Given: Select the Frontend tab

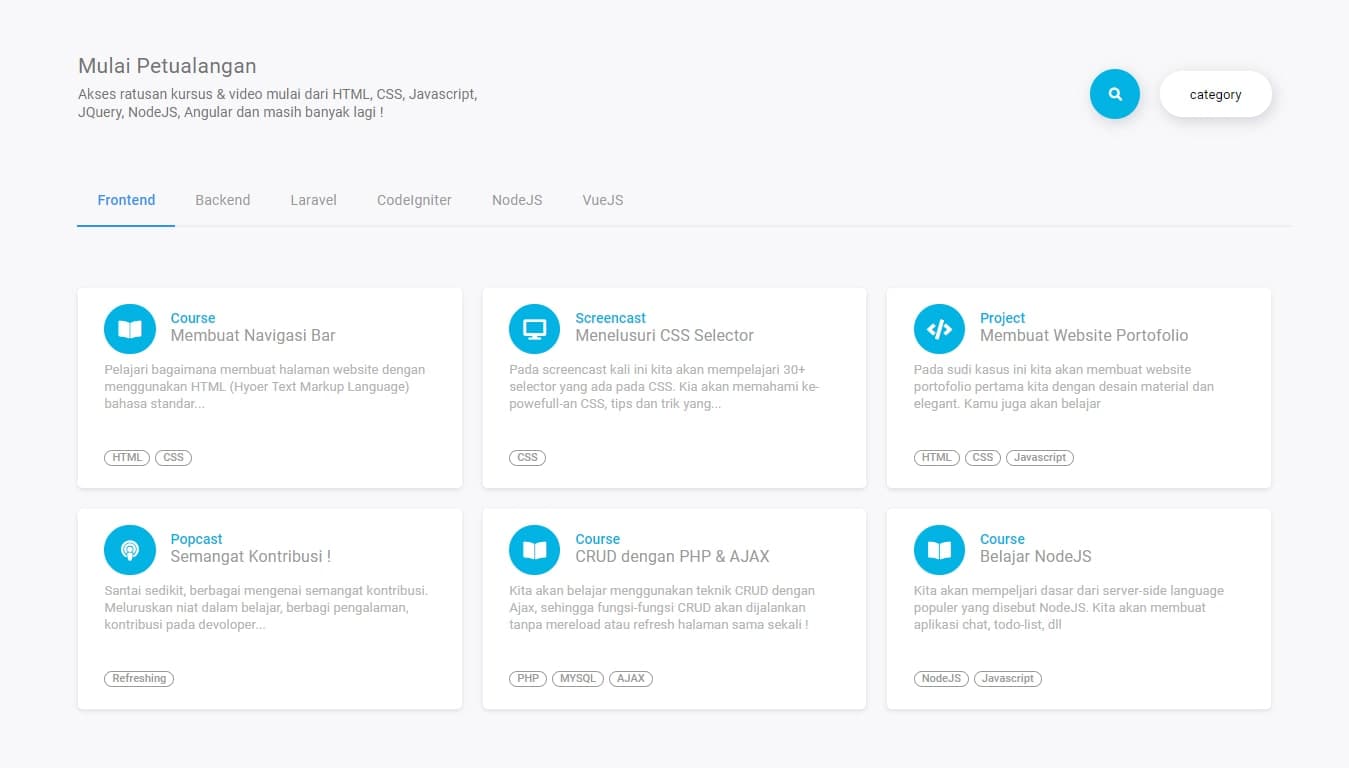Looking at the screenshot, I should pos(126,200).
